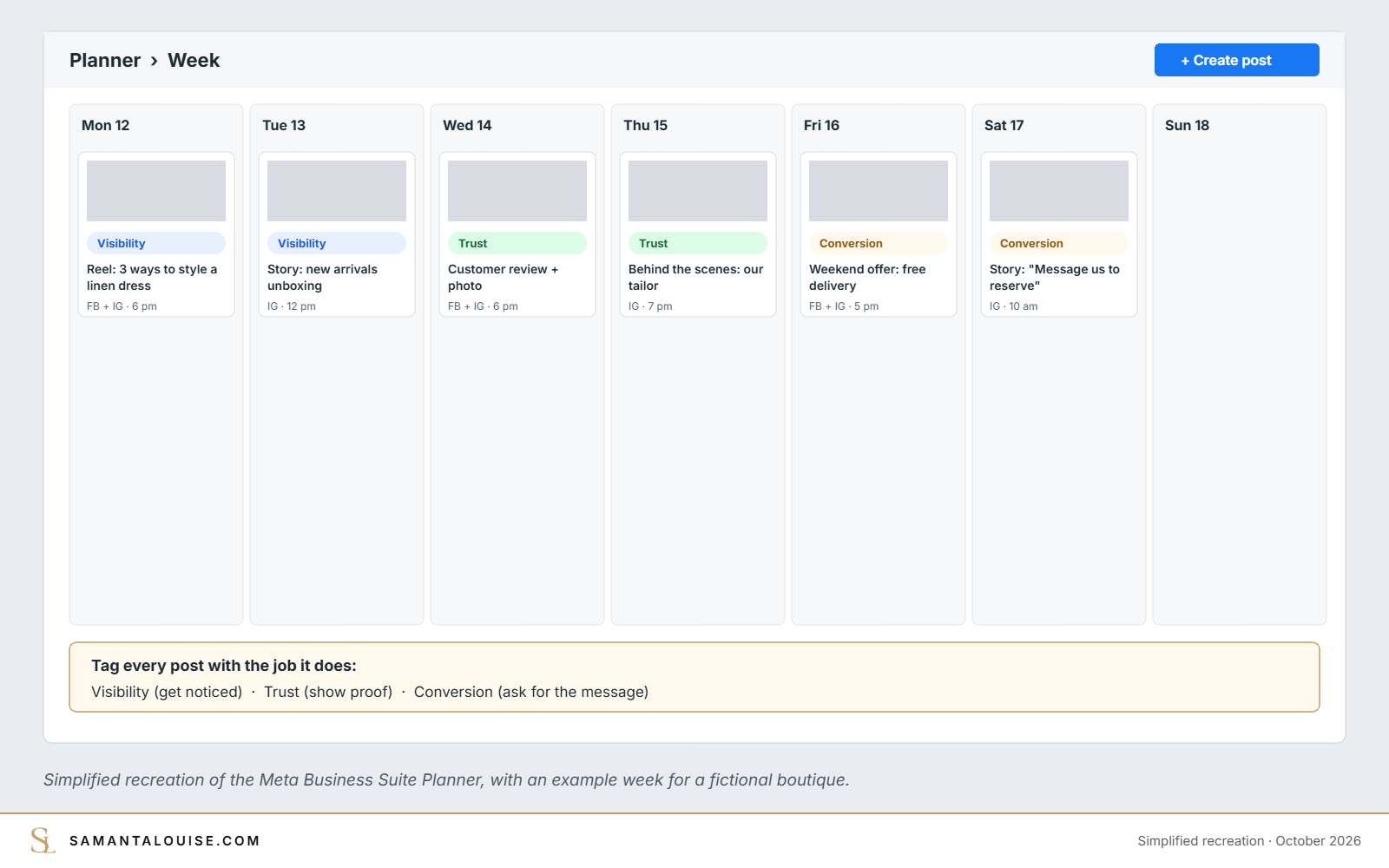Select the Trust tag on Thursday's post
This screenshot has width=1389, height=868.
click(x=698, y=243)
